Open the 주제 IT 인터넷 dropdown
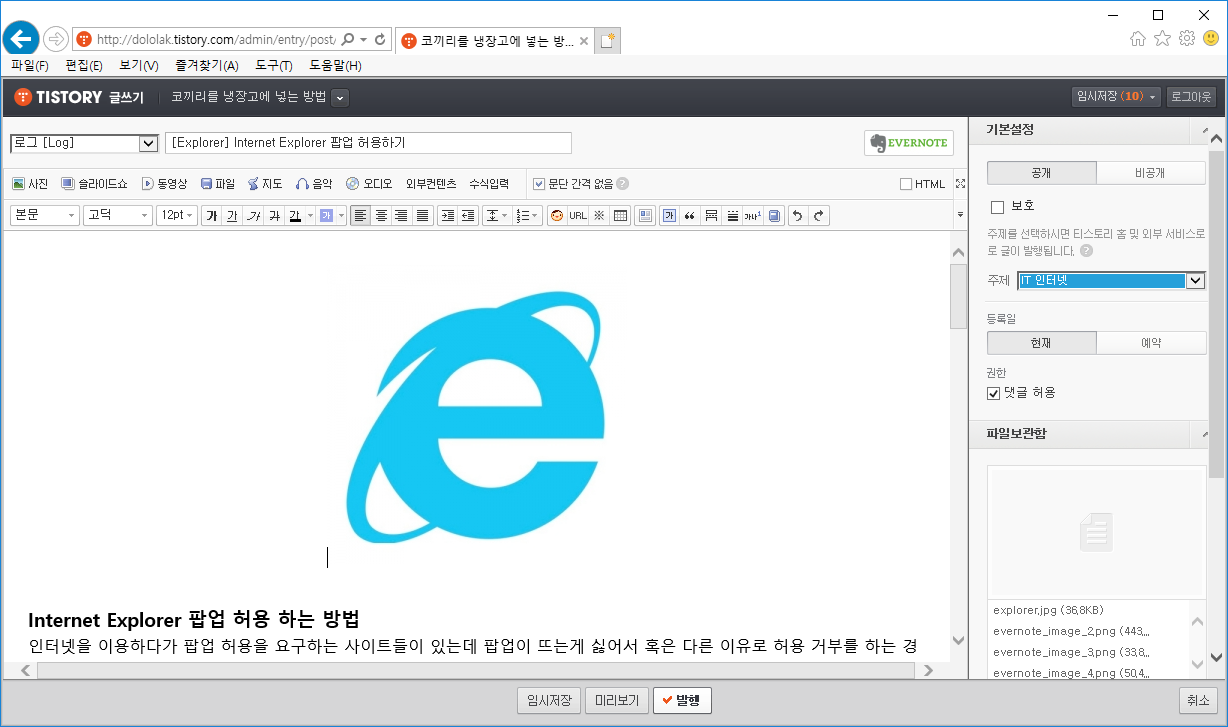 point(1111,281)
